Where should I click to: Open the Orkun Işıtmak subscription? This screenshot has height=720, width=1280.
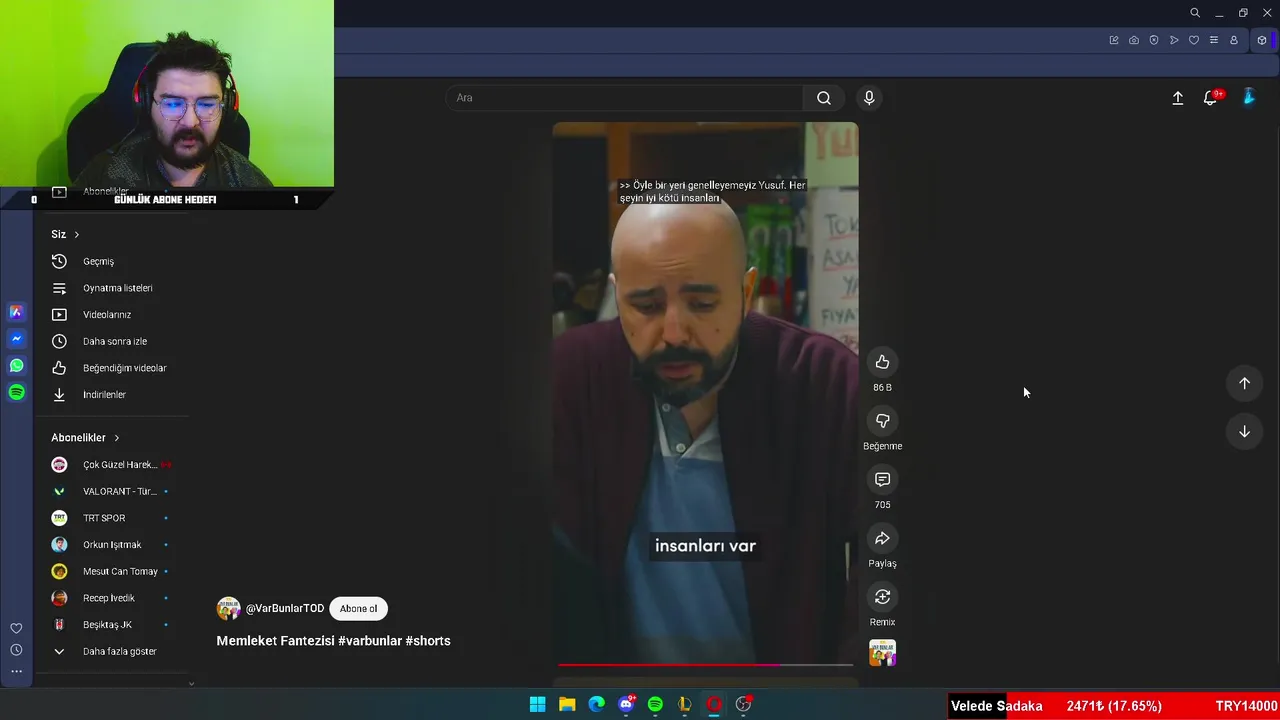point(111,545)
